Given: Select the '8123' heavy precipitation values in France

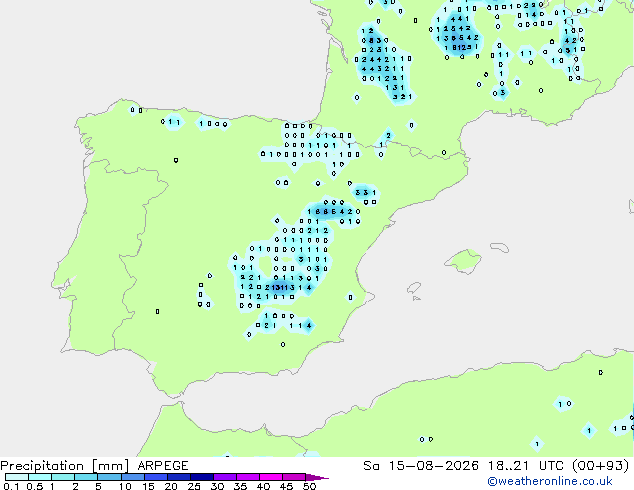Looking at the screenshot, I should (462, 47).
